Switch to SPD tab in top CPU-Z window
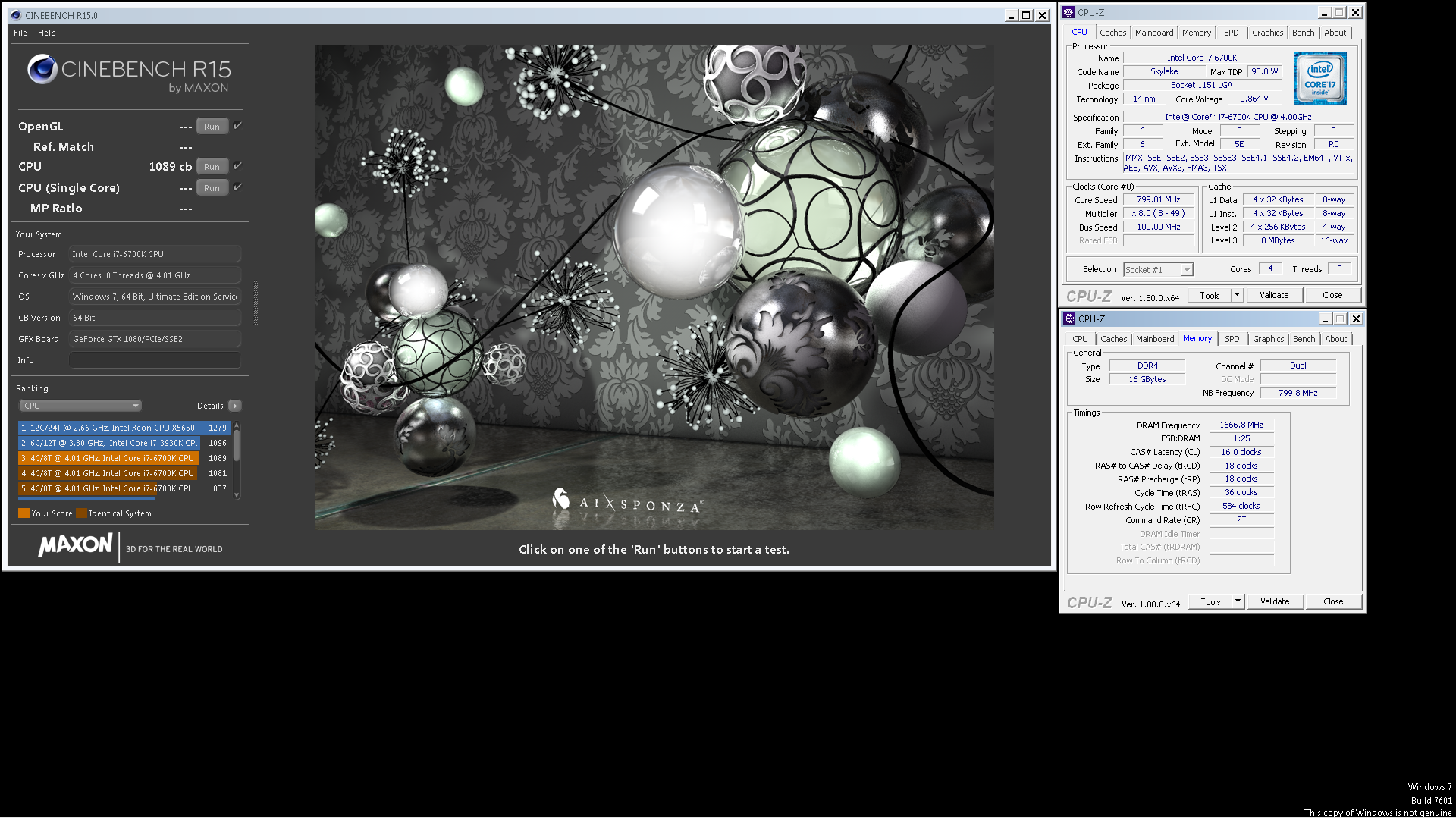 (x=1232, y=33)
